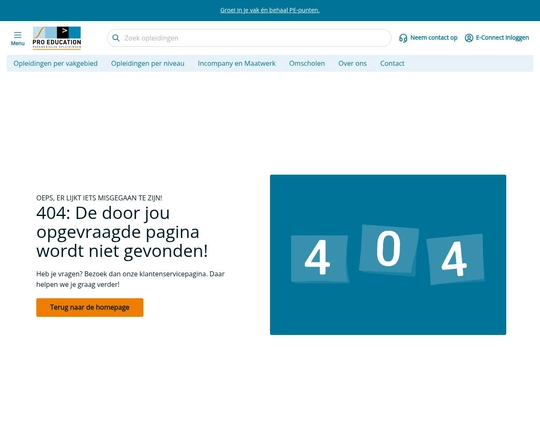Click Terug naar de homepage button

point(90,307)
